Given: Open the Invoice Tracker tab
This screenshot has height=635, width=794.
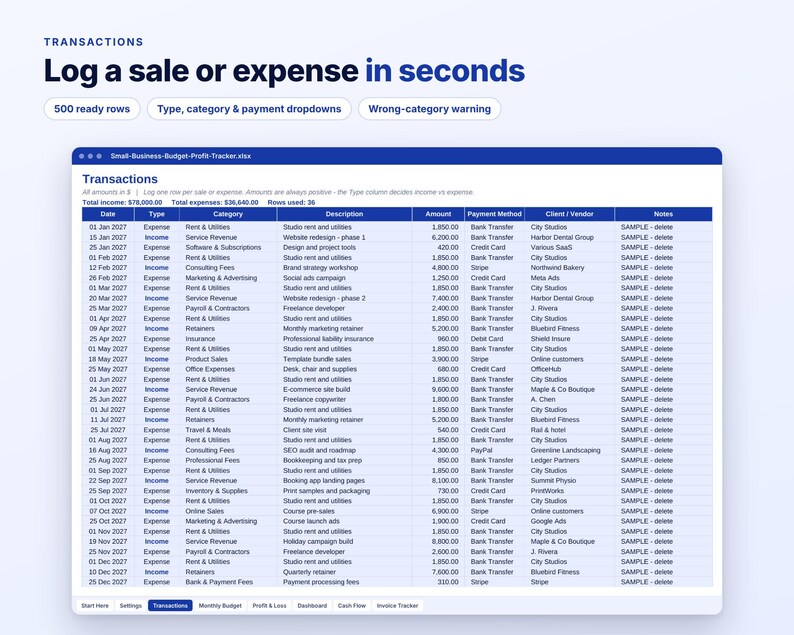Looking at the screenshot, I should [398, 606].
